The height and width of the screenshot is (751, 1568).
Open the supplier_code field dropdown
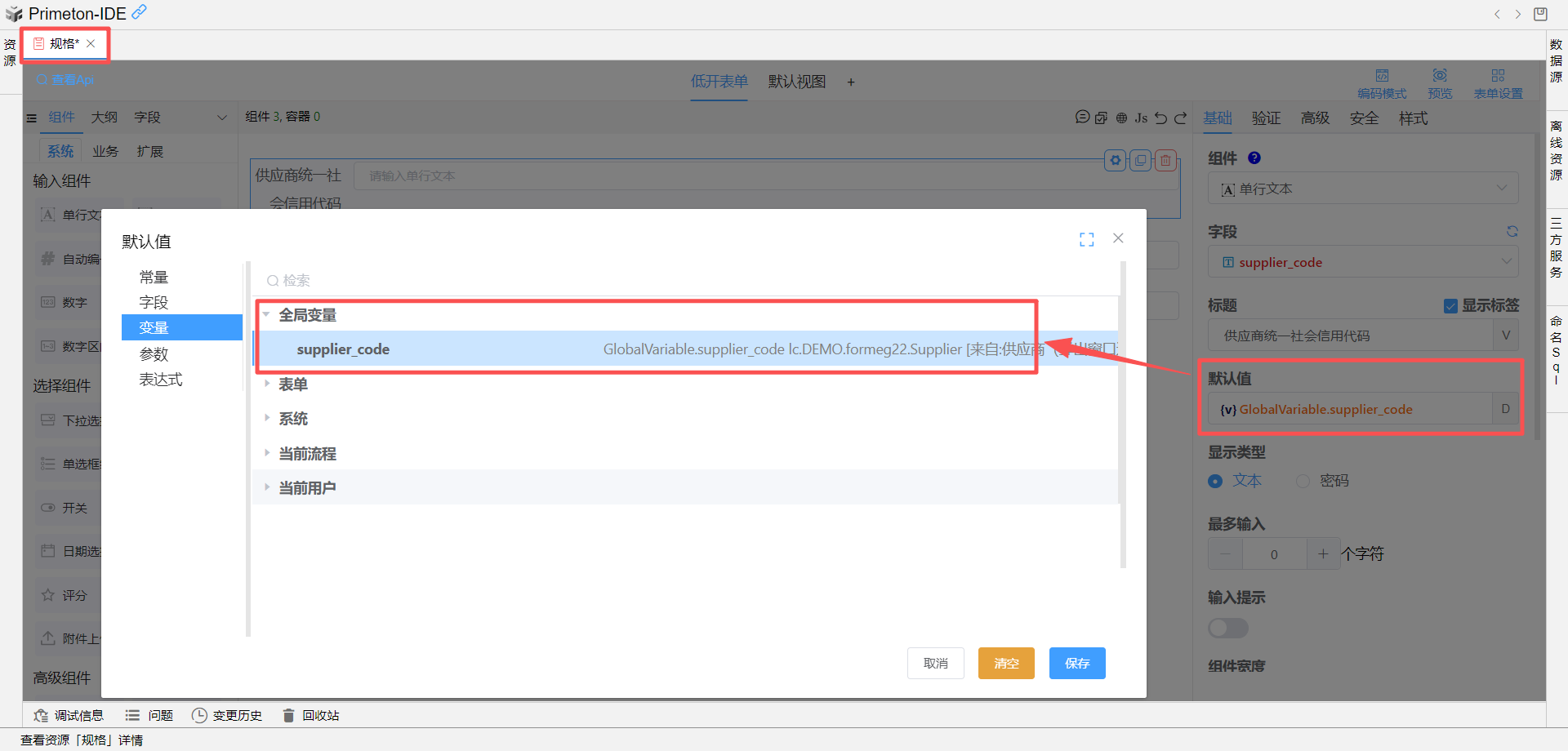tap(1363, 262)
